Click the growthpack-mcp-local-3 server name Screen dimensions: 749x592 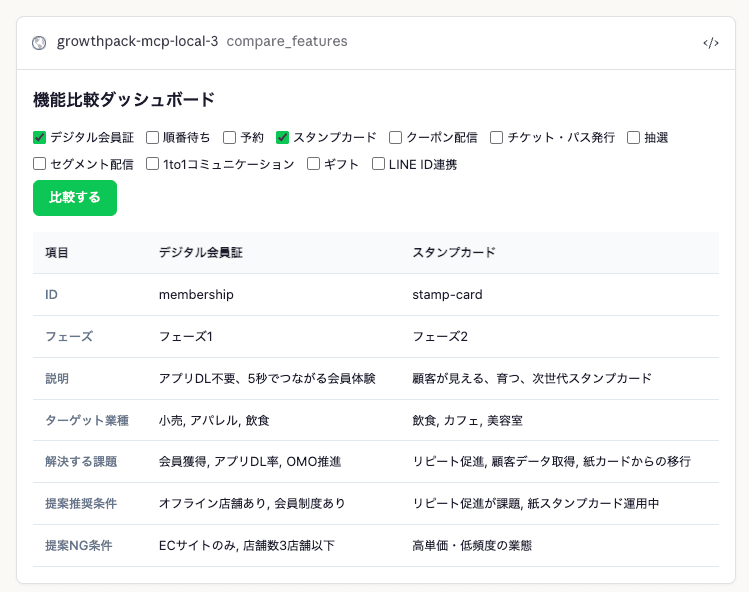[137, 42]
